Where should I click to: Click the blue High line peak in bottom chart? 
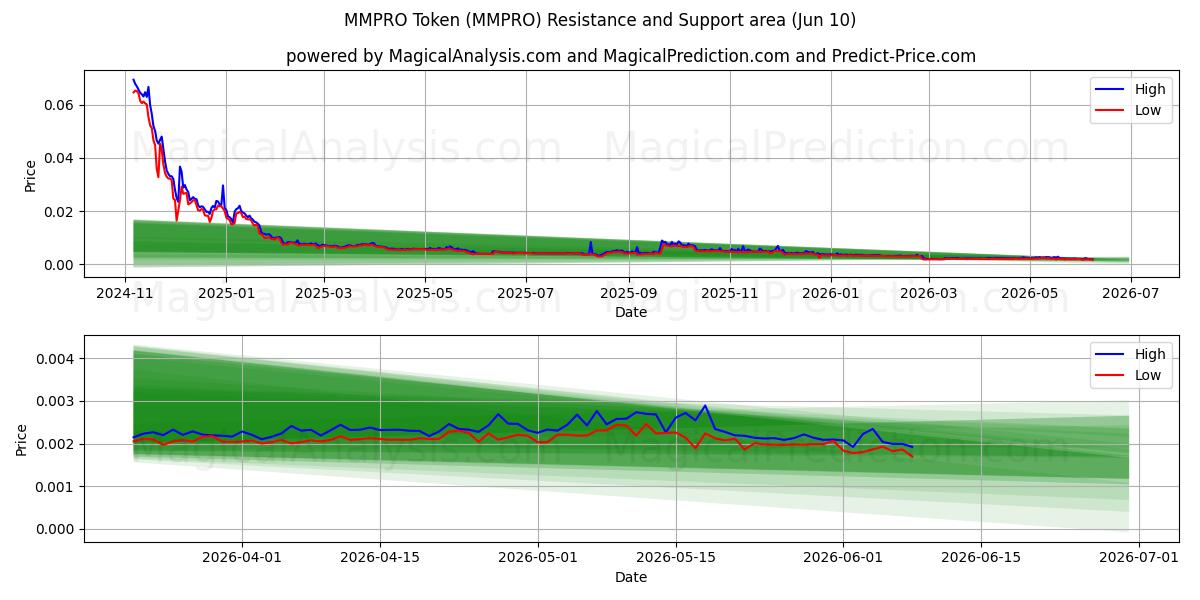pyautogui.click(x=705, y=406)
